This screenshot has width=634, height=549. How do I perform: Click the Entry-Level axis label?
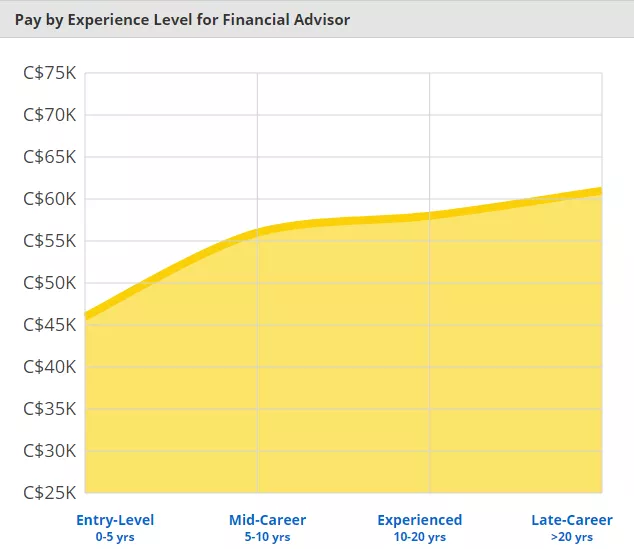pyautogui.click(x=115, y=520)
